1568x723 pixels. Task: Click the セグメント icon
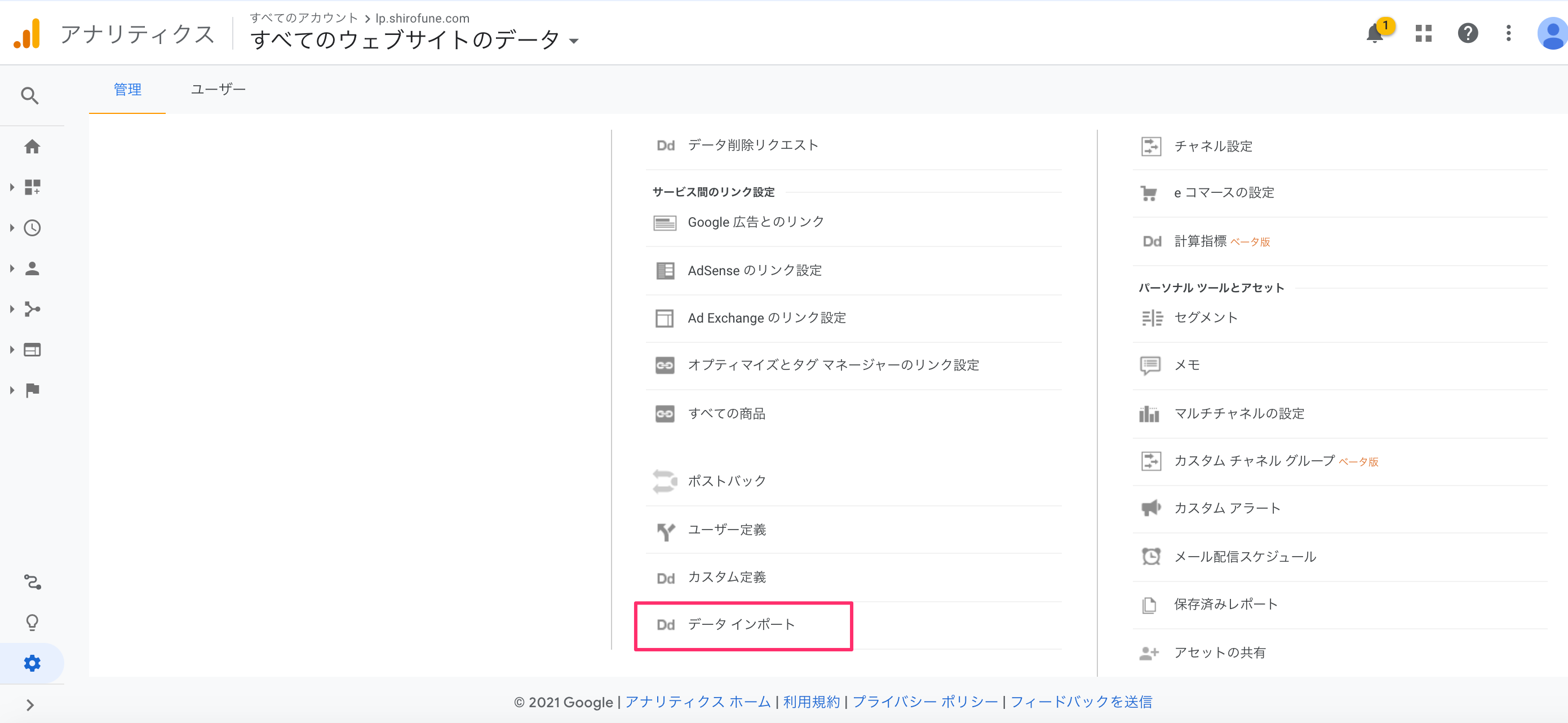click(x=1151, y=318)
